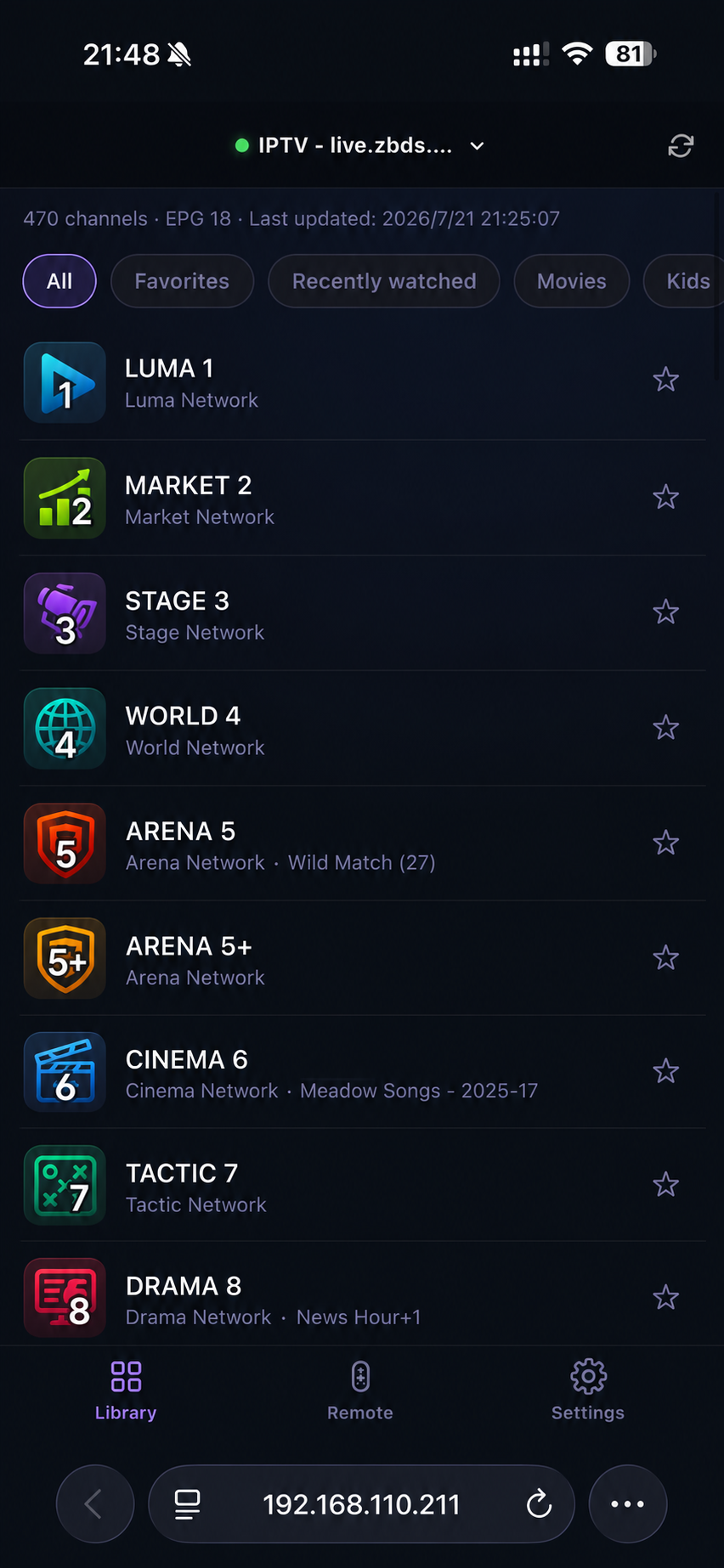Toggle favorite star for TACTIC 7
The height and width of the screenshot is (1568, 724).
pyautogui.click(x=665, y=1184)
